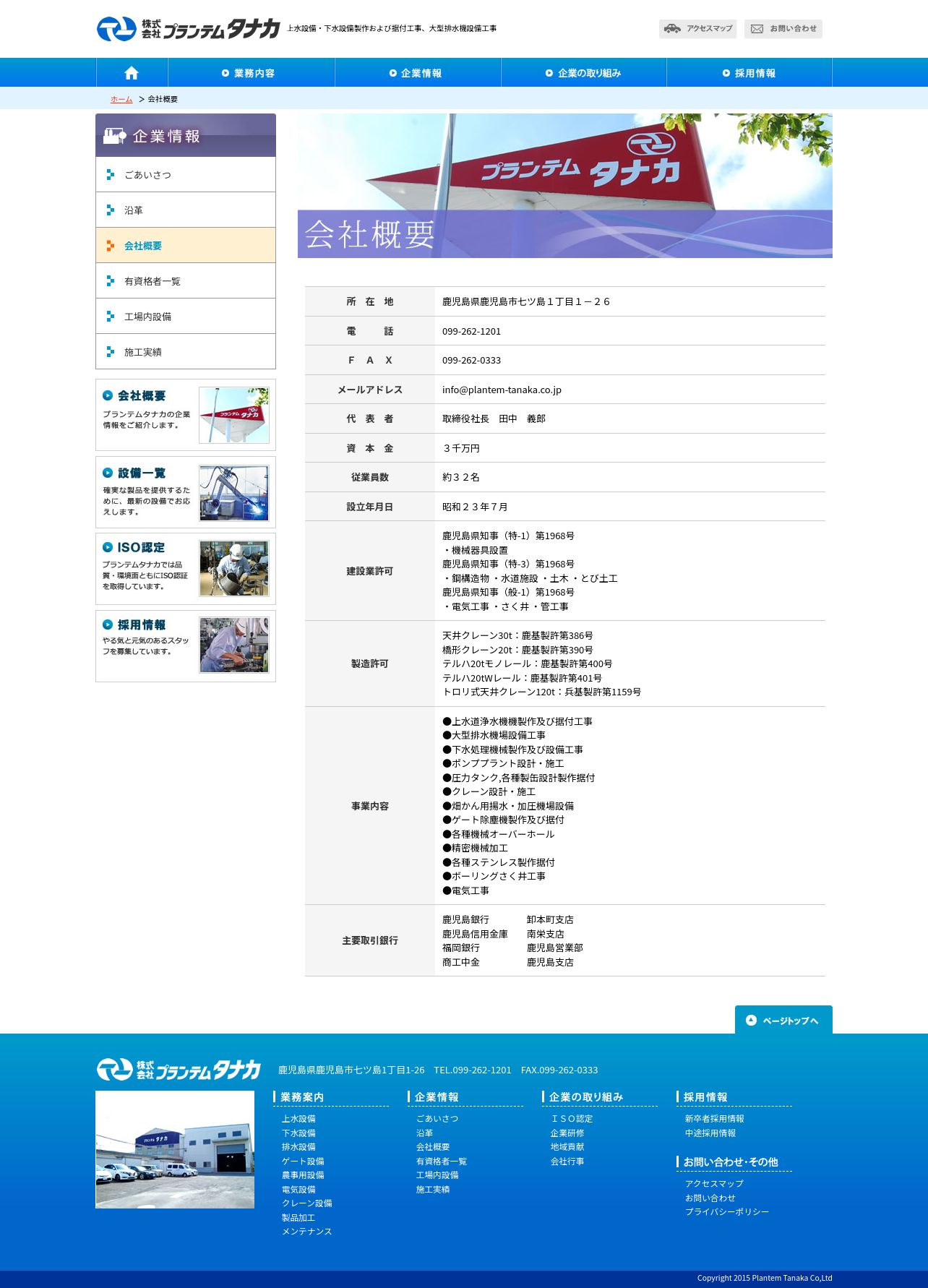Open the 採用情報 navigation menu
Image resolution: width=928 pixels, height=1288 pixels.
click(749, 73)
